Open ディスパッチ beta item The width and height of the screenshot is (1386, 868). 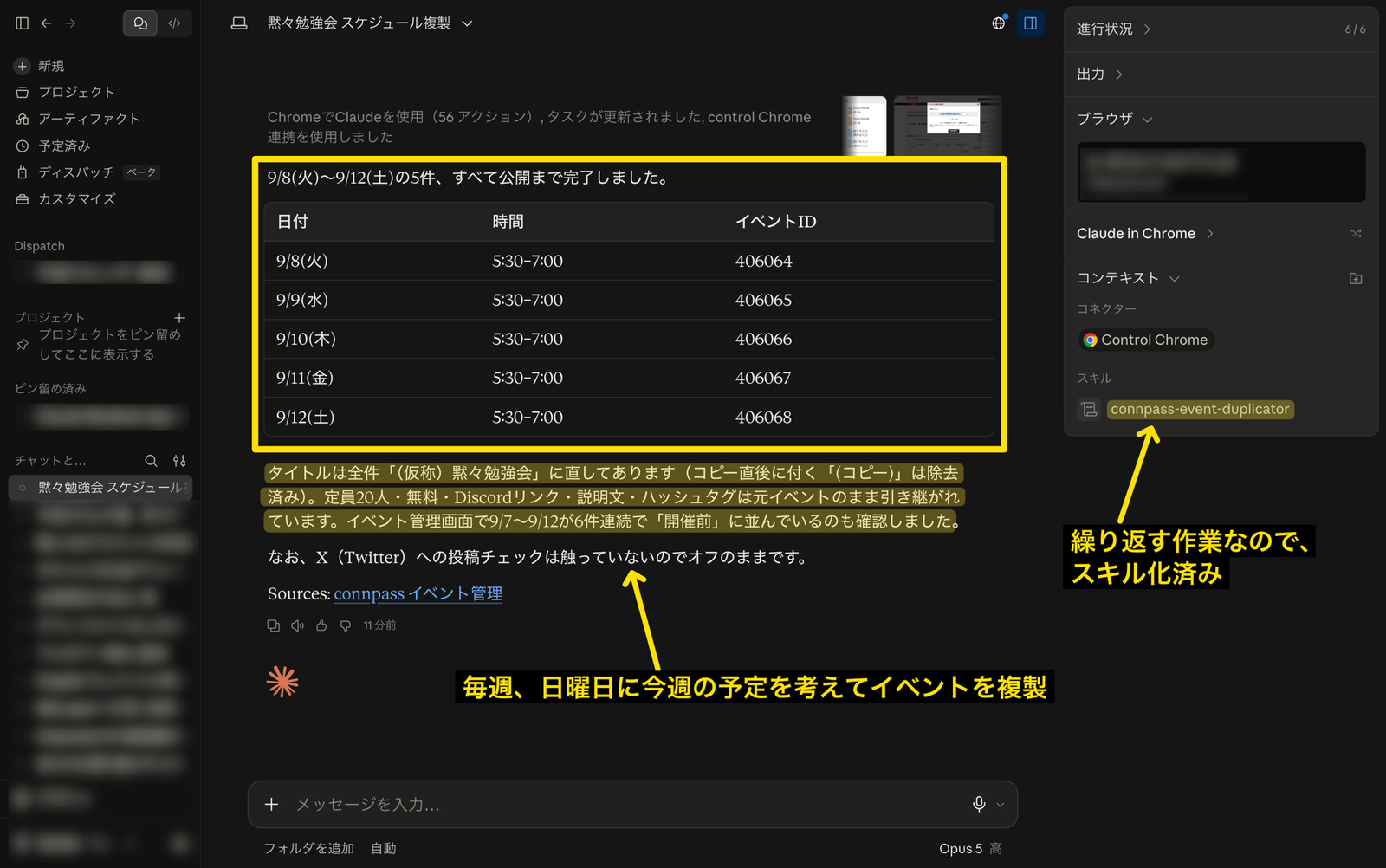point(87,172)
